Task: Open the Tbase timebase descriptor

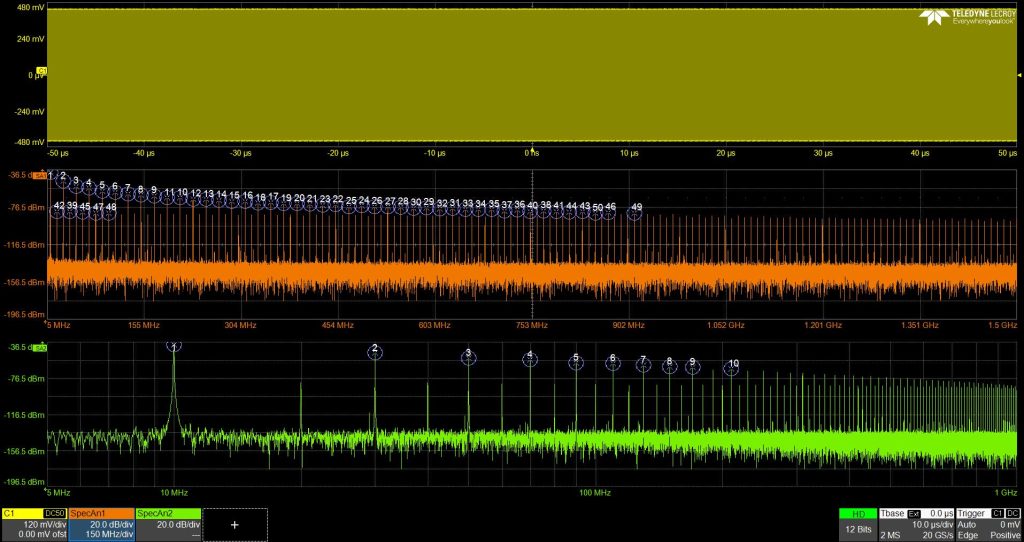Action: click(x=915, y=524)
